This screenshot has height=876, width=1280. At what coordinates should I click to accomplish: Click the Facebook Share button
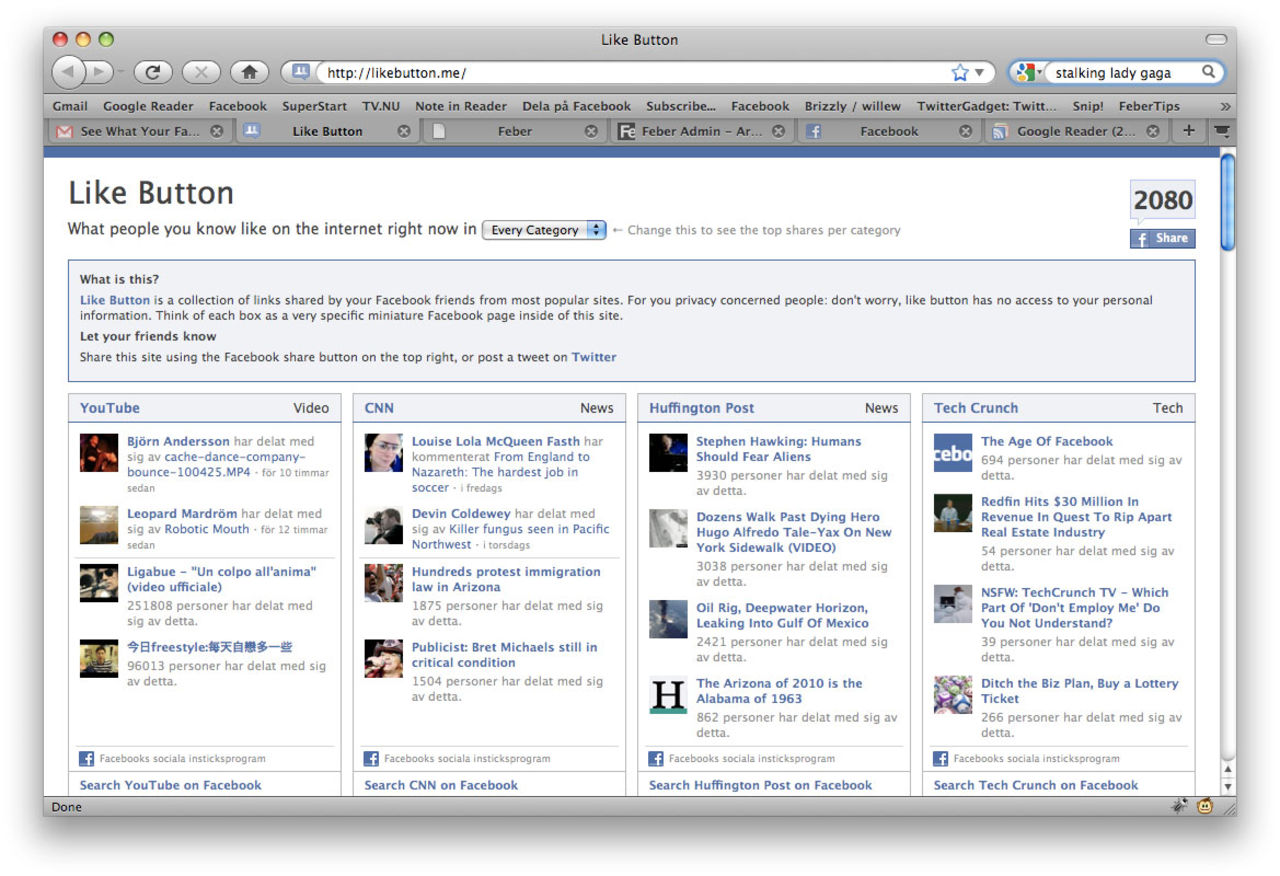coord(1162,238)
